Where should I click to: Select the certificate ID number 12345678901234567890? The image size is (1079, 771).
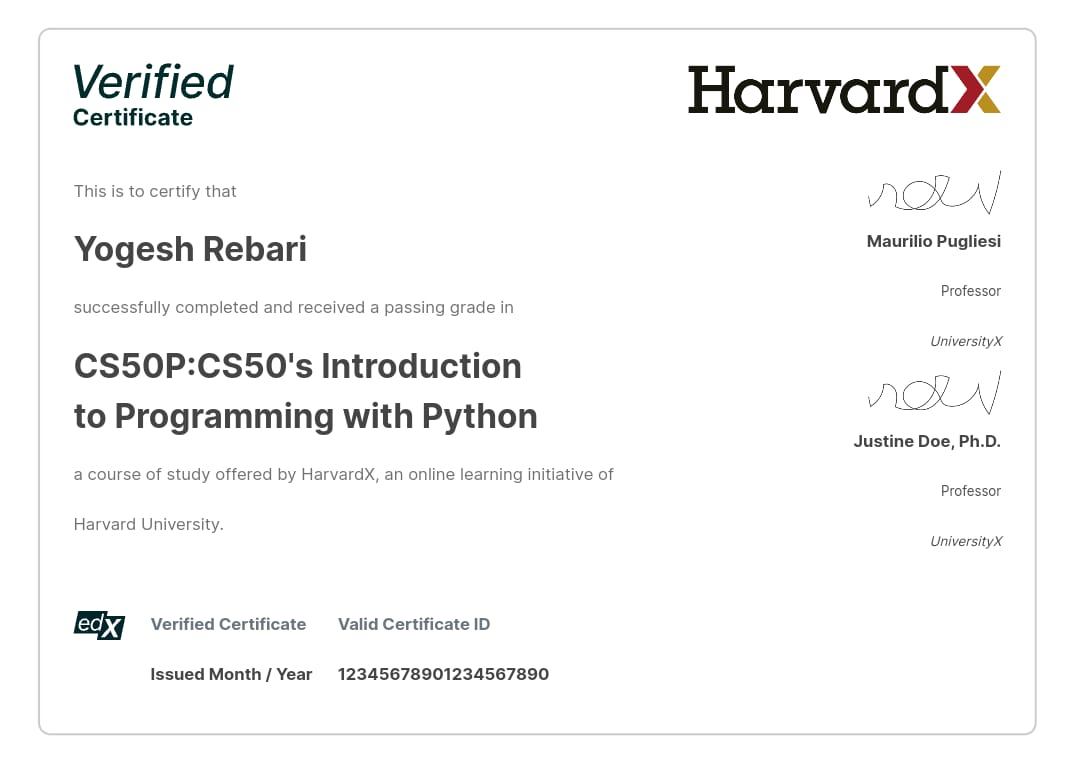(443, 675)
